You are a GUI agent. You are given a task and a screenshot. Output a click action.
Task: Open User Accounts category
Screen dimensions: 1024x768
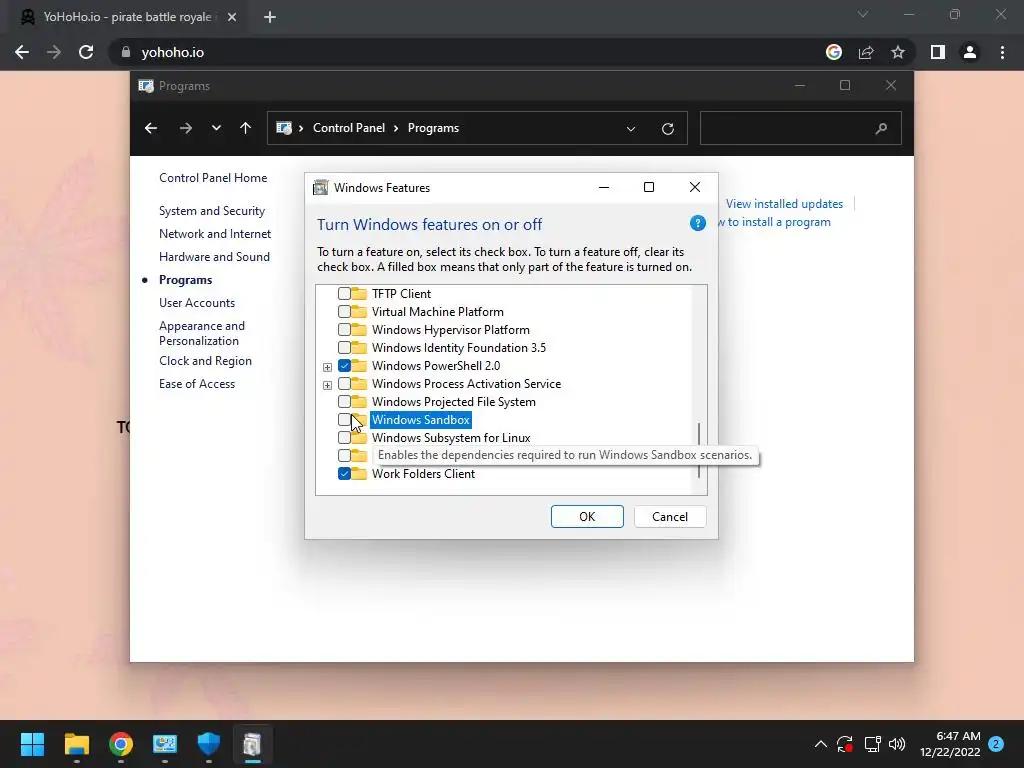(197, 302)
